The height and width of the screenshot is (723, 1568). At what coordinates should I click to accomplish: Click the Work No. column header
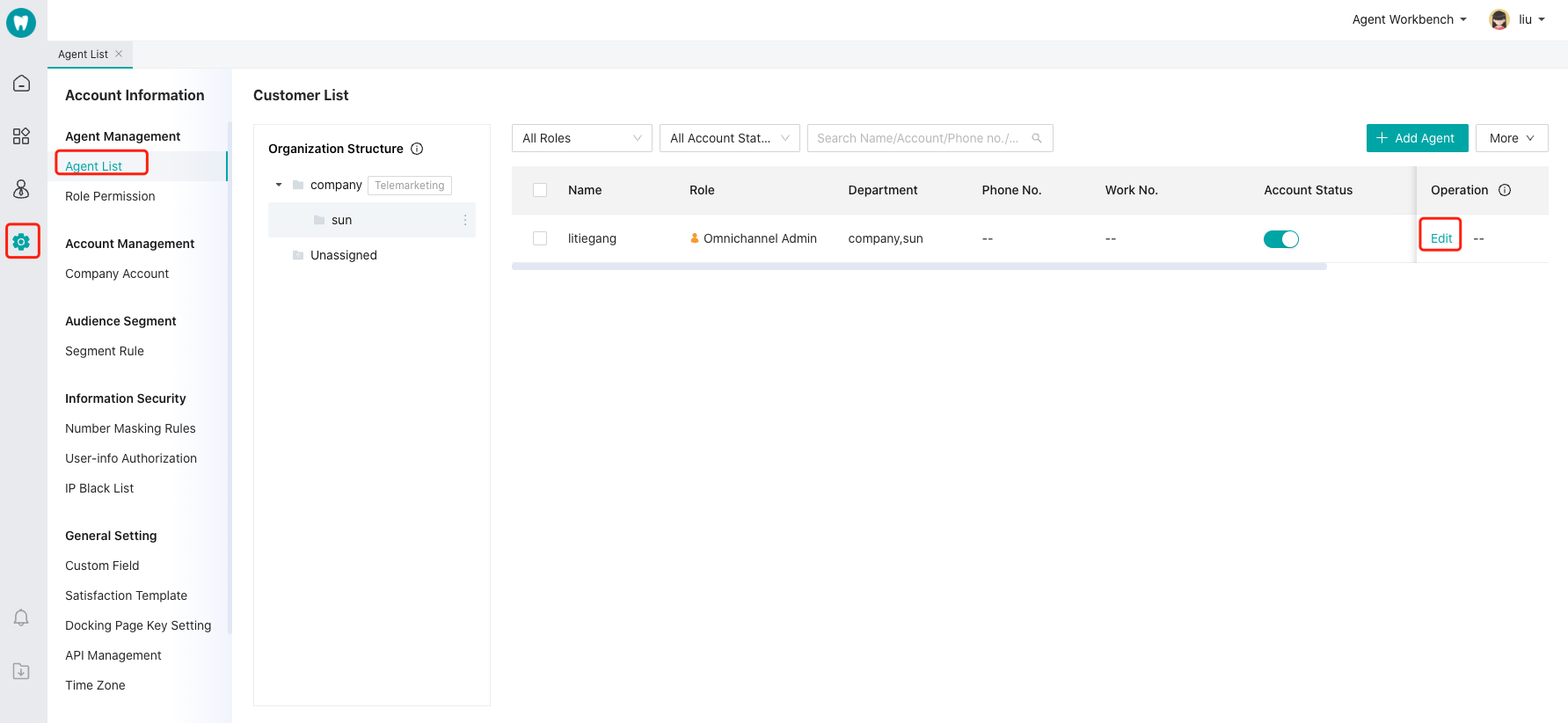pyautogui.click(x=1131, y=190)
